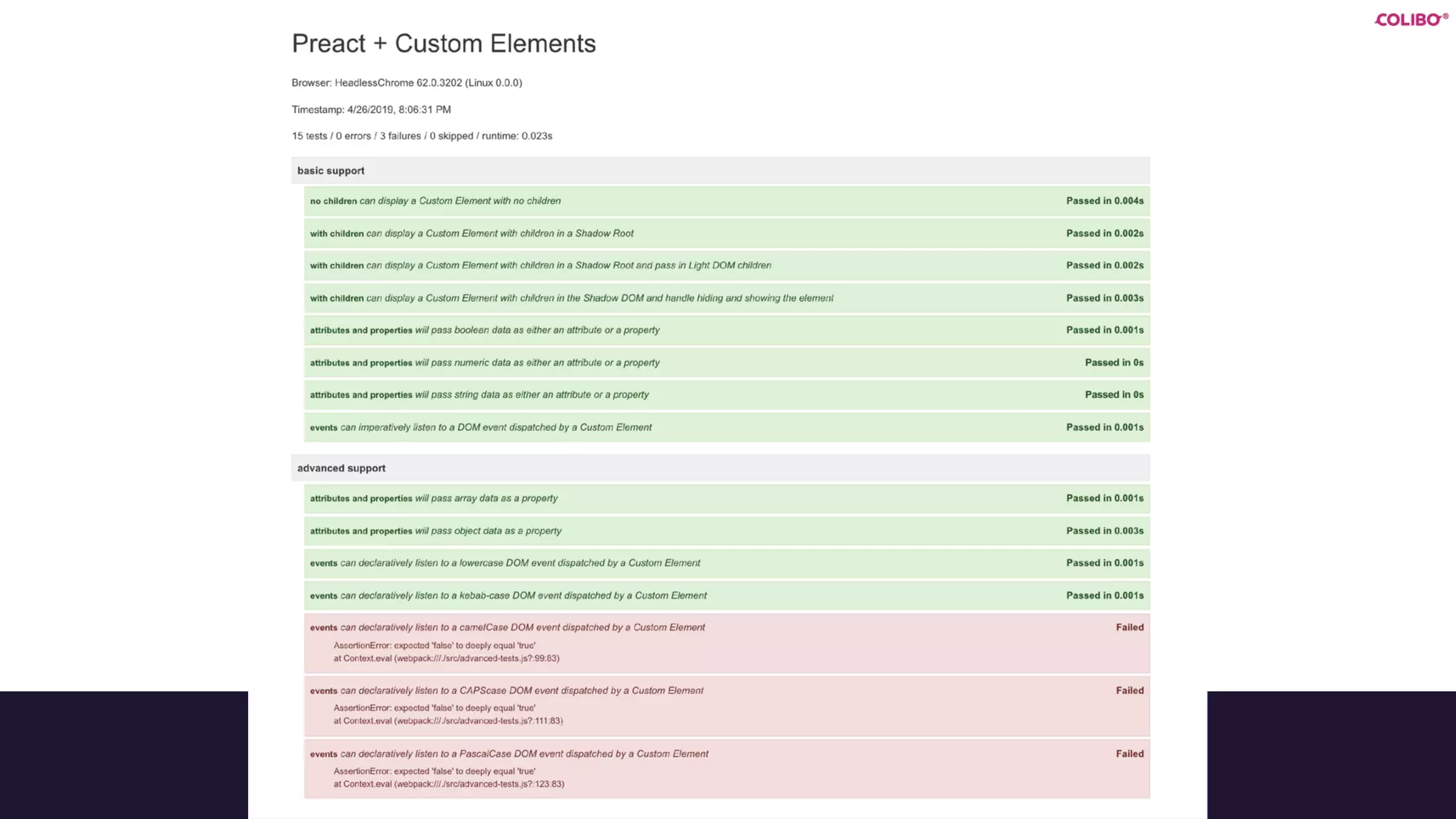The height and width of the screenshot is (819, 1456).
Task: Select the array data property test
Action: click(x=726, y=498)
